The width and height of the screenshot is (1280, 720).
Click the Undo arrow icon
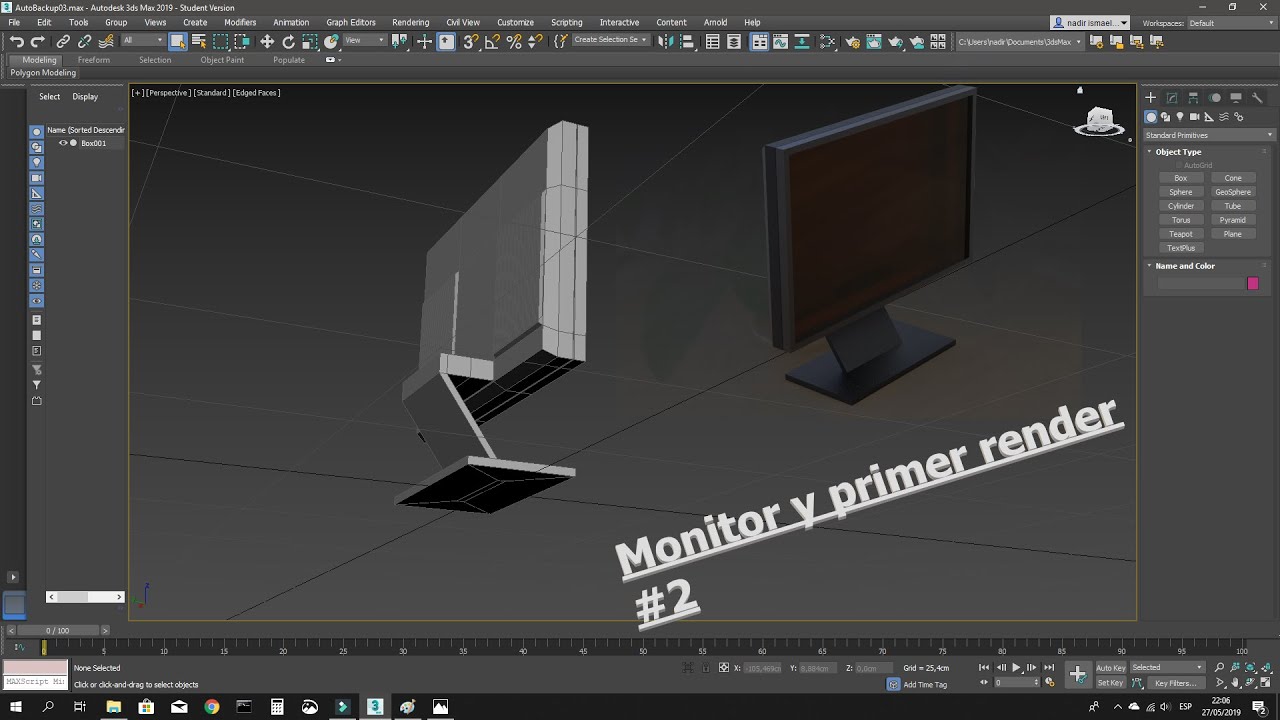(x=17, y=41)
